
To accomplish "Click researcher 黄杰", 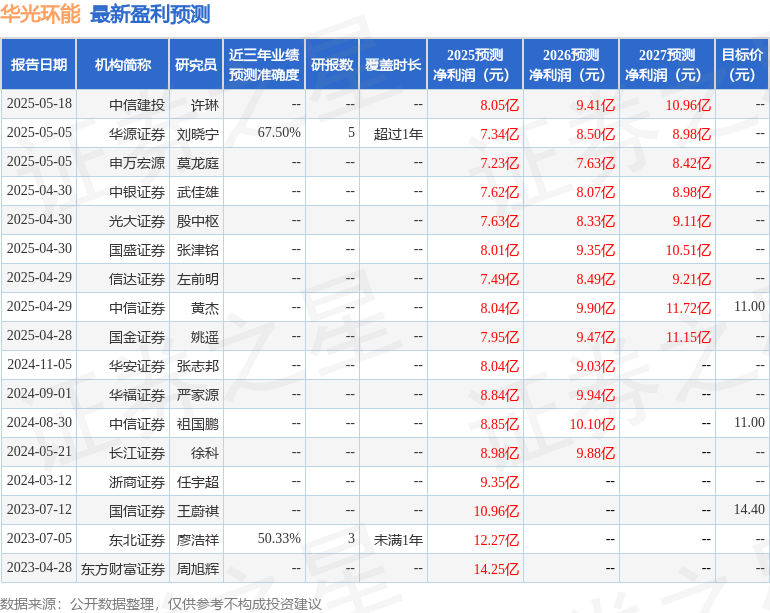I will pos(205,307).
